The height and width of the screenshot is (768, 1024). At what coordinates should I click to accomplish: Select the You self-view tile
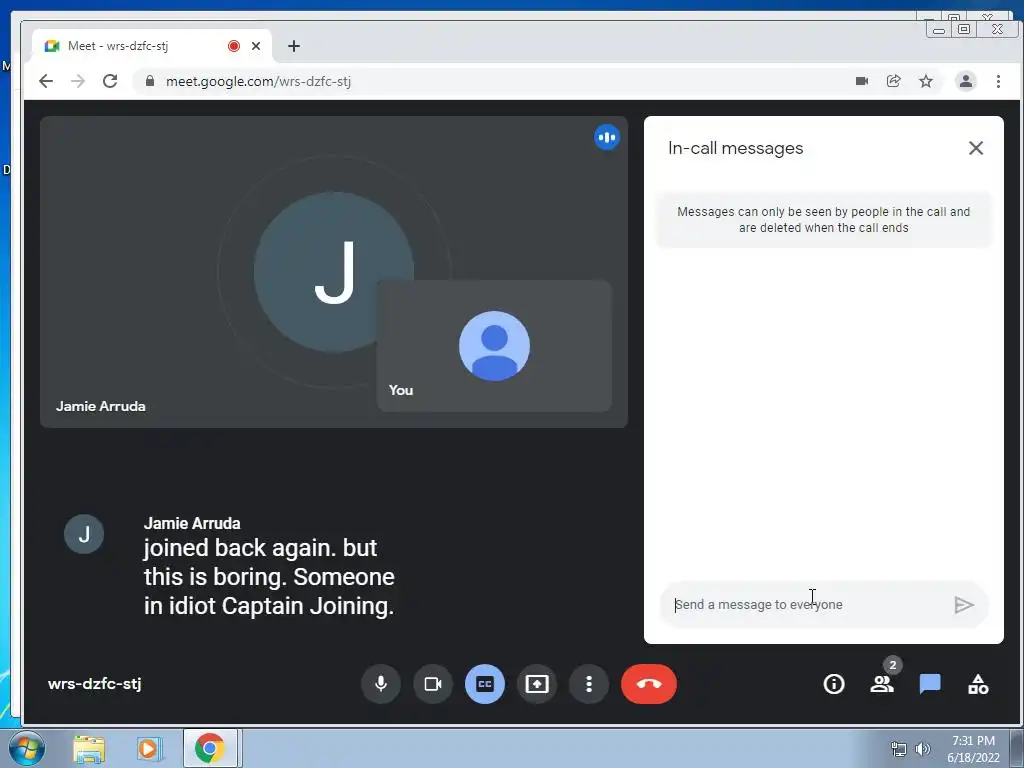pos(494,345)
